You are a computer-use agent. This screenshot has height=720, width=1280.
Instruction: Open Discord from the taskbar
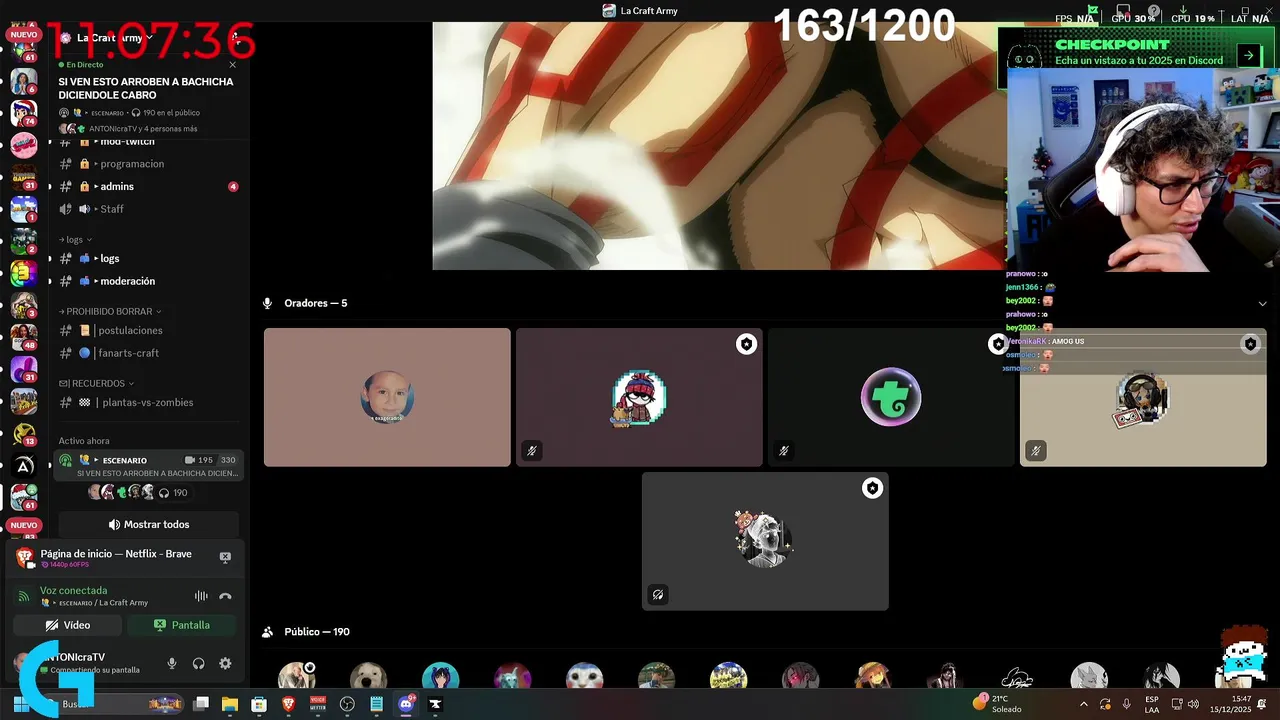[406, 704]
